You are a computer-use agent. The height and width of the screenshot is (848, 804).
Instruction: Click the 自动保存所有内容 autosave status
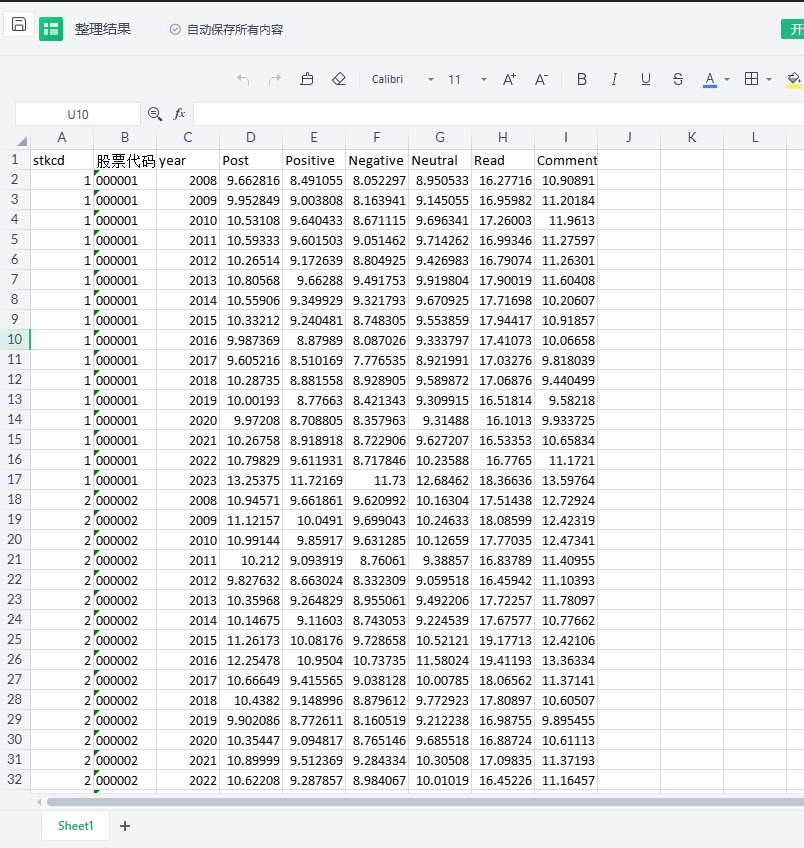tap(235, 30)
